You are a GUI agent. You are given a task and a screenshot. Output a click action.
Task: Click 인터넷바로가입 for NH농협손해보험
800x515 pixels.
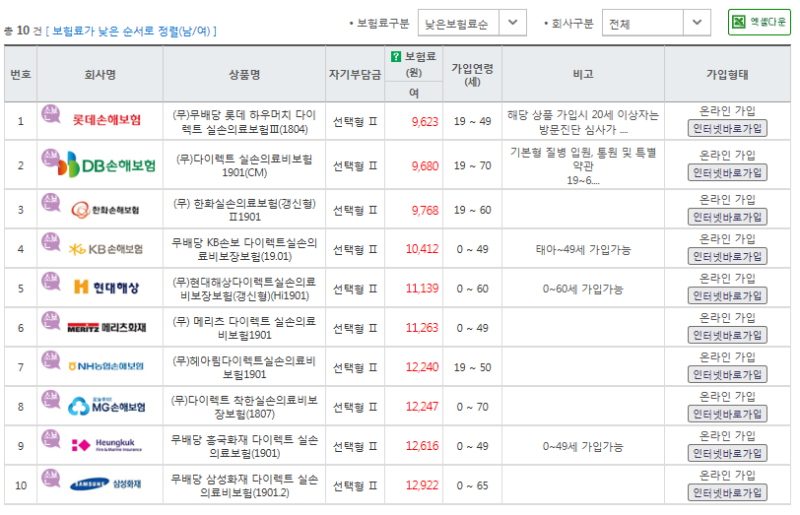[x=727, y=375]
